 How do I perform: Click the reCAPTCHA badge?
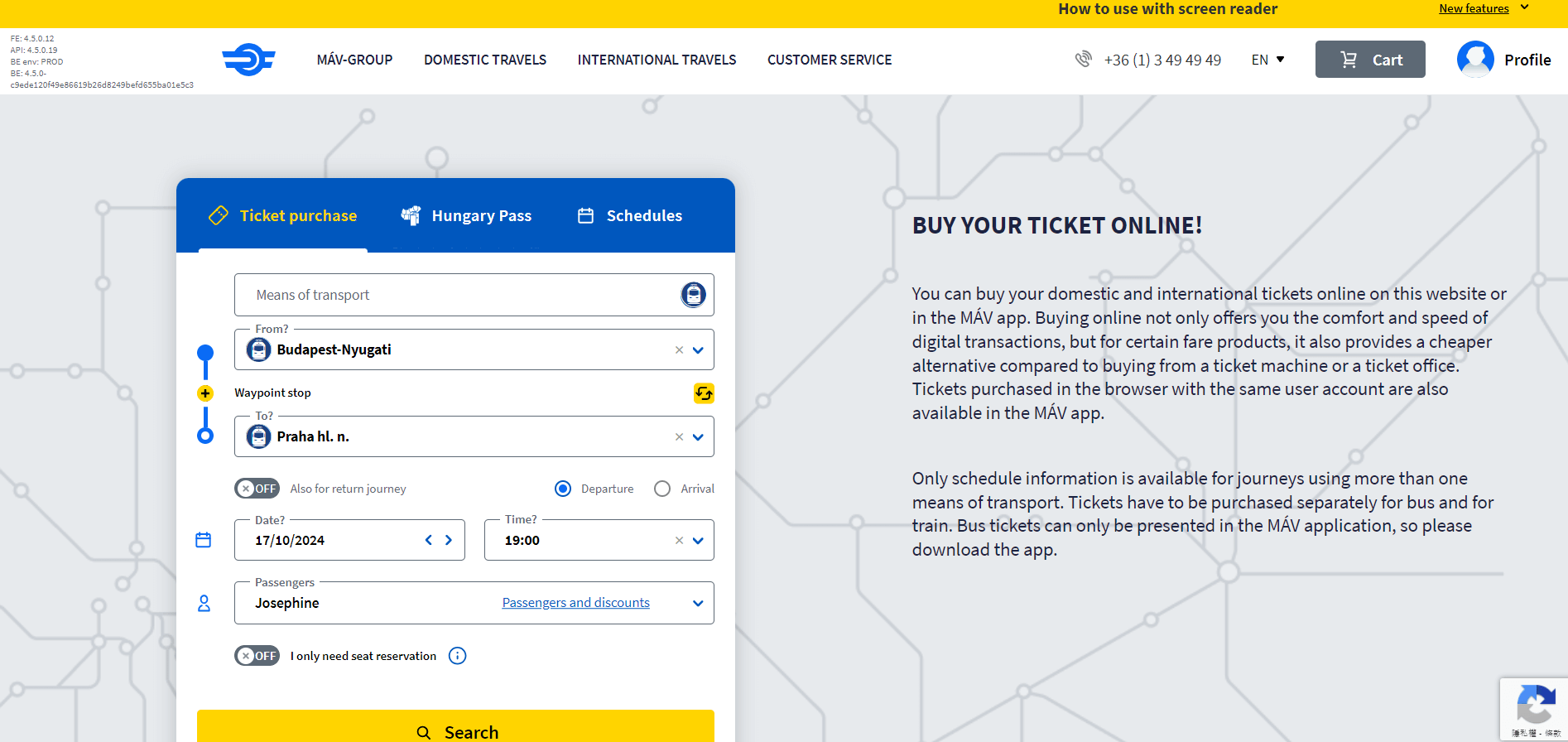click(1534, 709)
